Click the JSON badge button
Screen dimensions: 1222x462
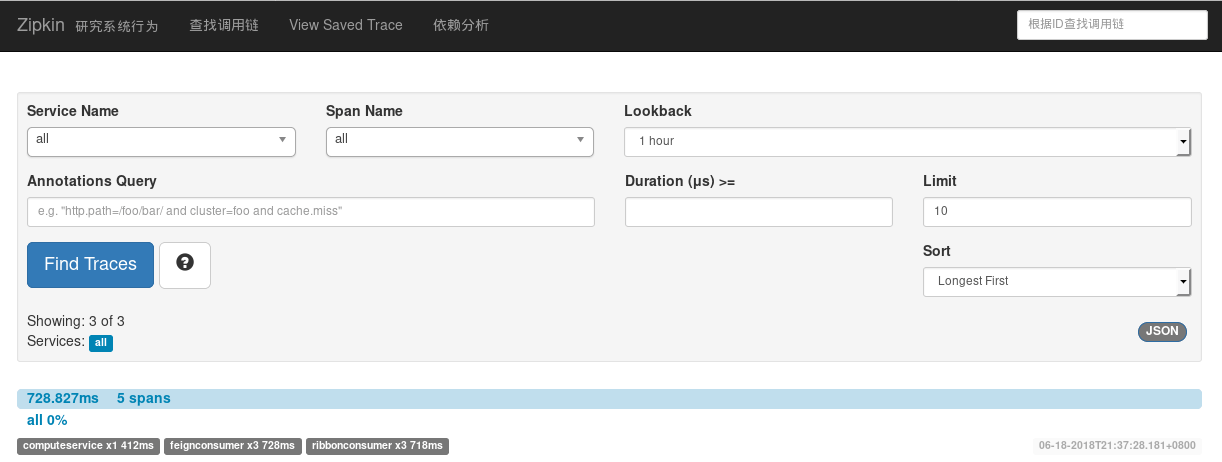(x=1162, y=332)
